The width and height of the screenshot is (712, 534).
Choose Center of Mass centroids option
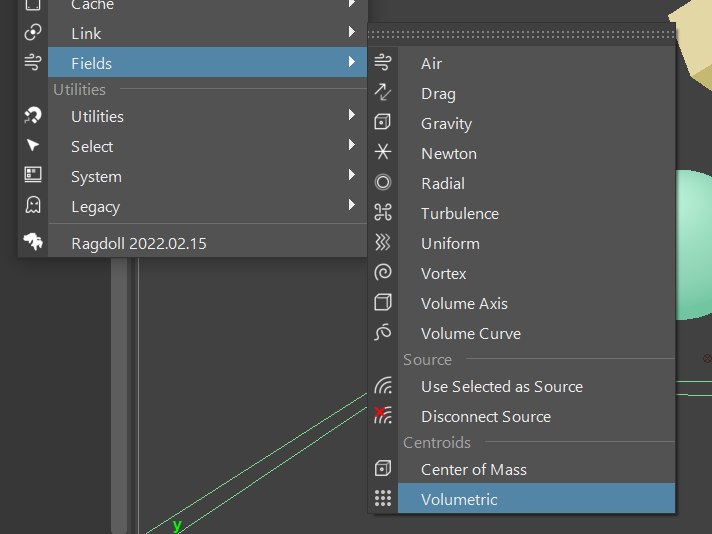(473, 470)
